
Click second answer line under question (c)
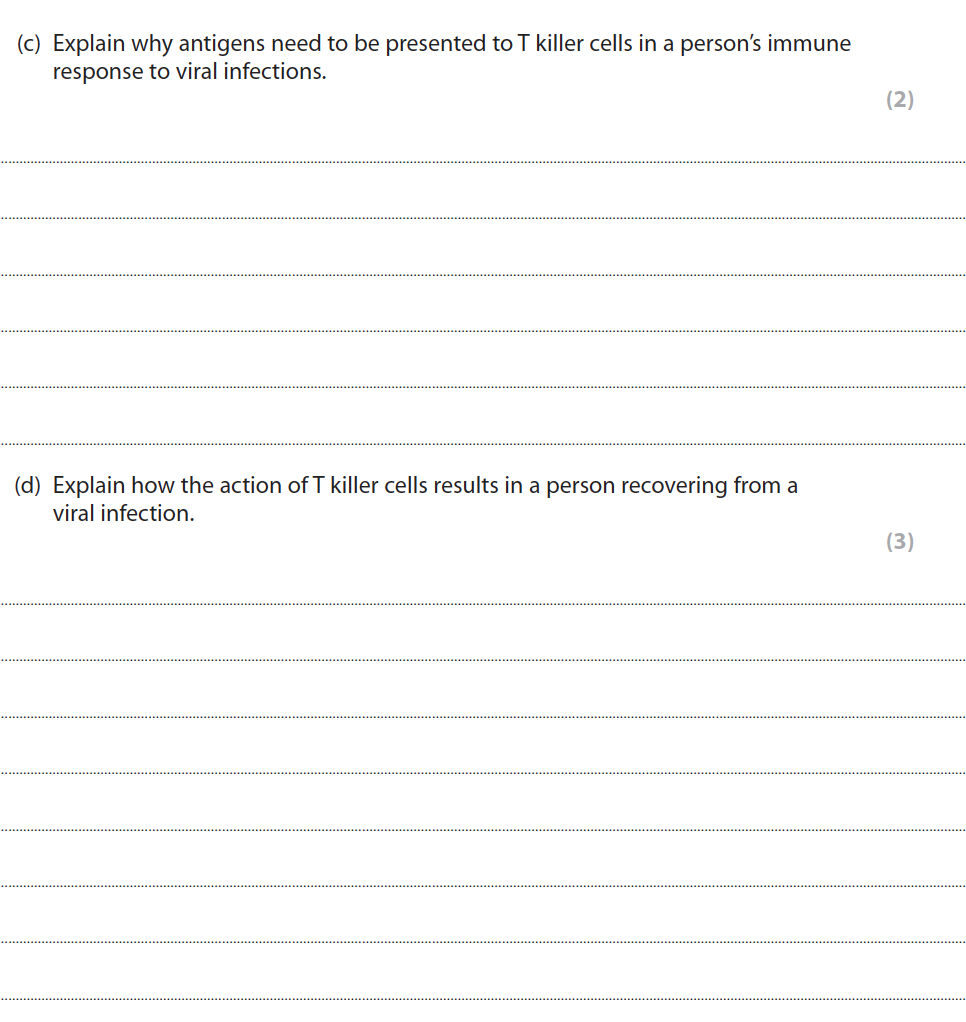pos(483,217)
